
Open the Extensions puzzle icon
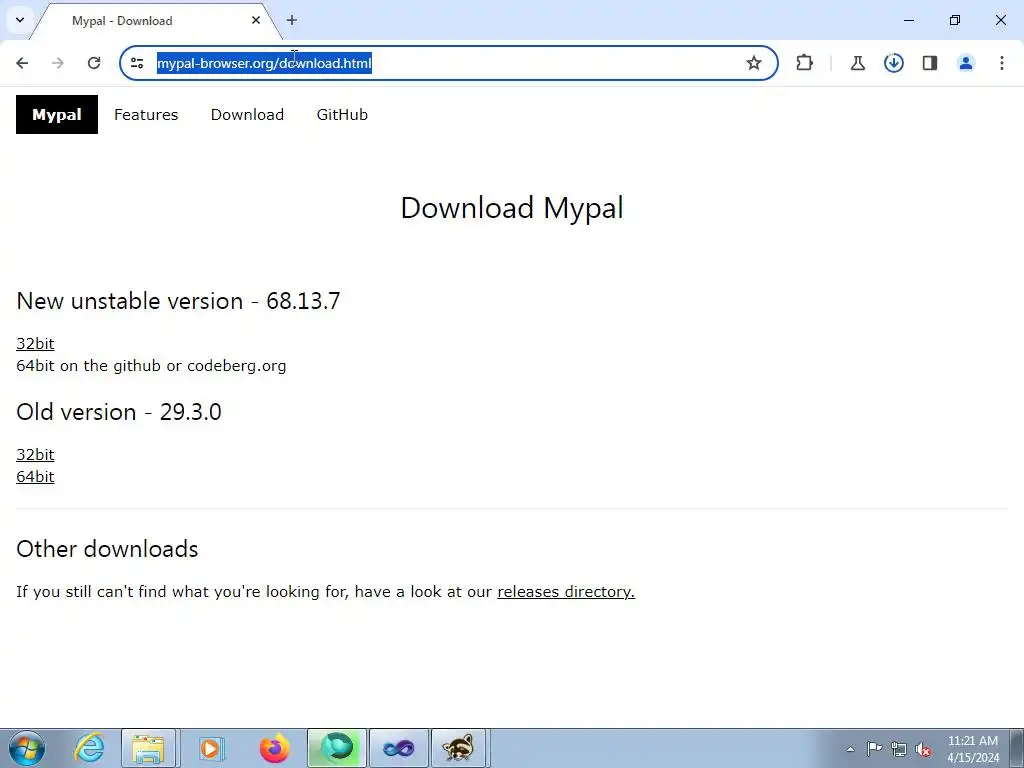805,63
